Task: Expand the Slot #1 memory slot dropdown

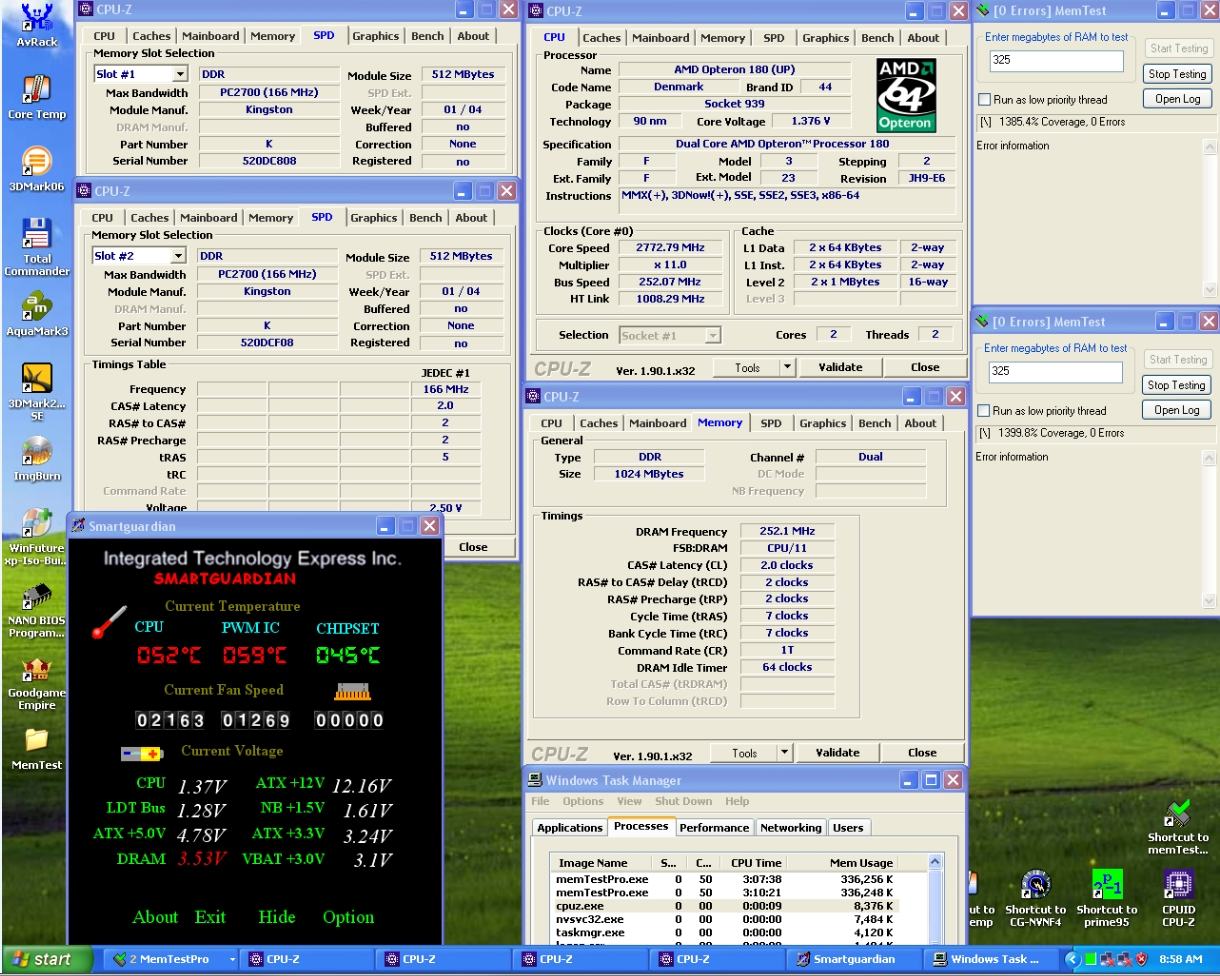Action: [x=180, y=74]
